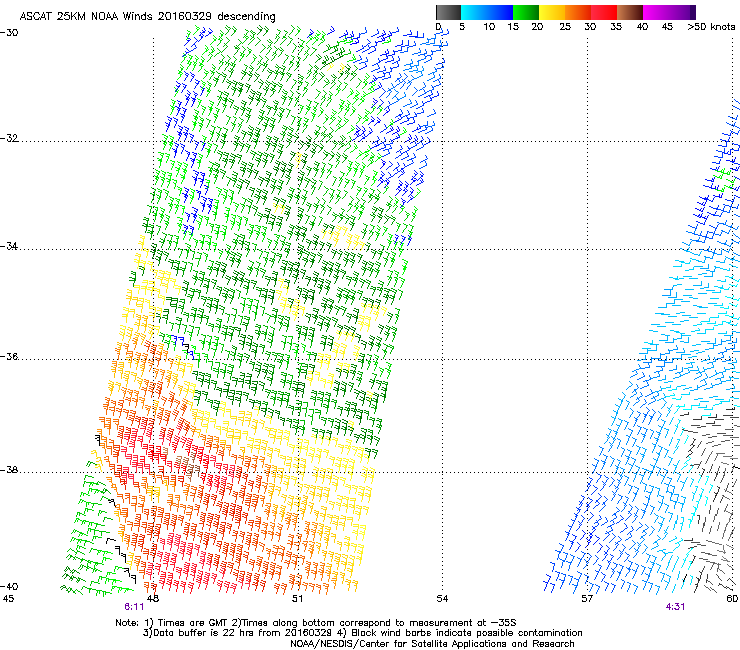Image resolution: width=740 pixels, height=650 pixels.
Task: Click the '-30' latitude label
Action: [9, 33]
